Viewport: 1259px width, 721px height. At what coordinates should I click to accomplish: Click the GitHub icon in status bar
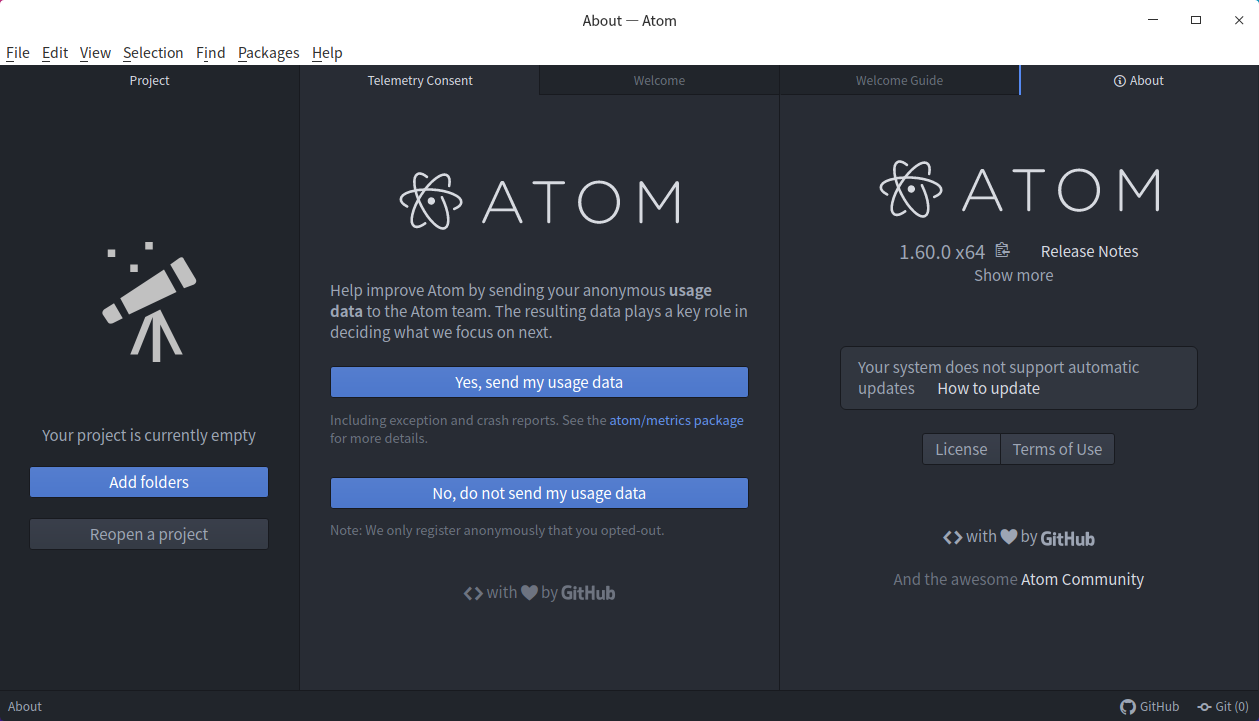(1128, 707)
